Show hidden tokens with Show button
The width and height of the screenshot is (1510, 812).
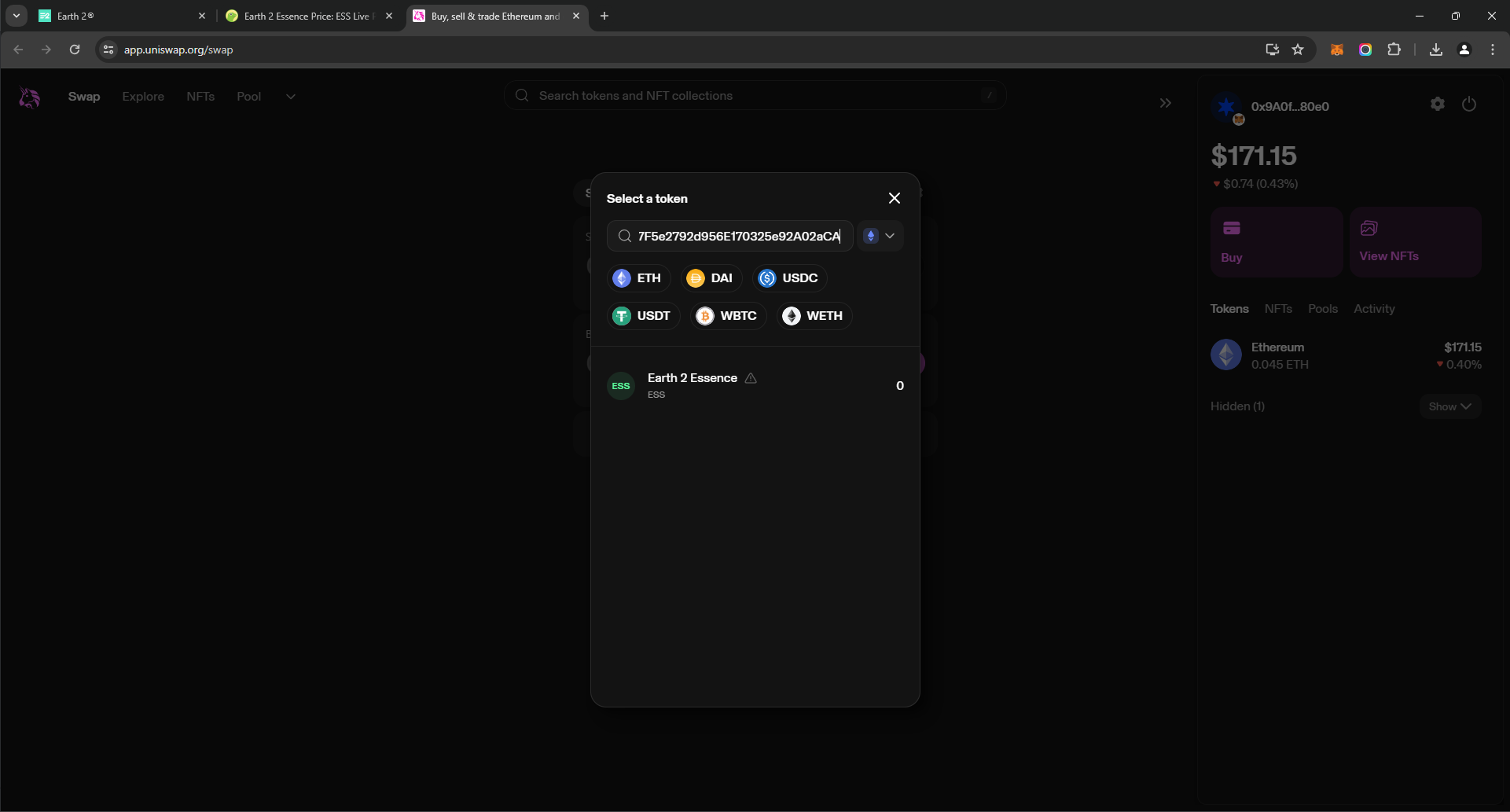tap(1450, 406)
